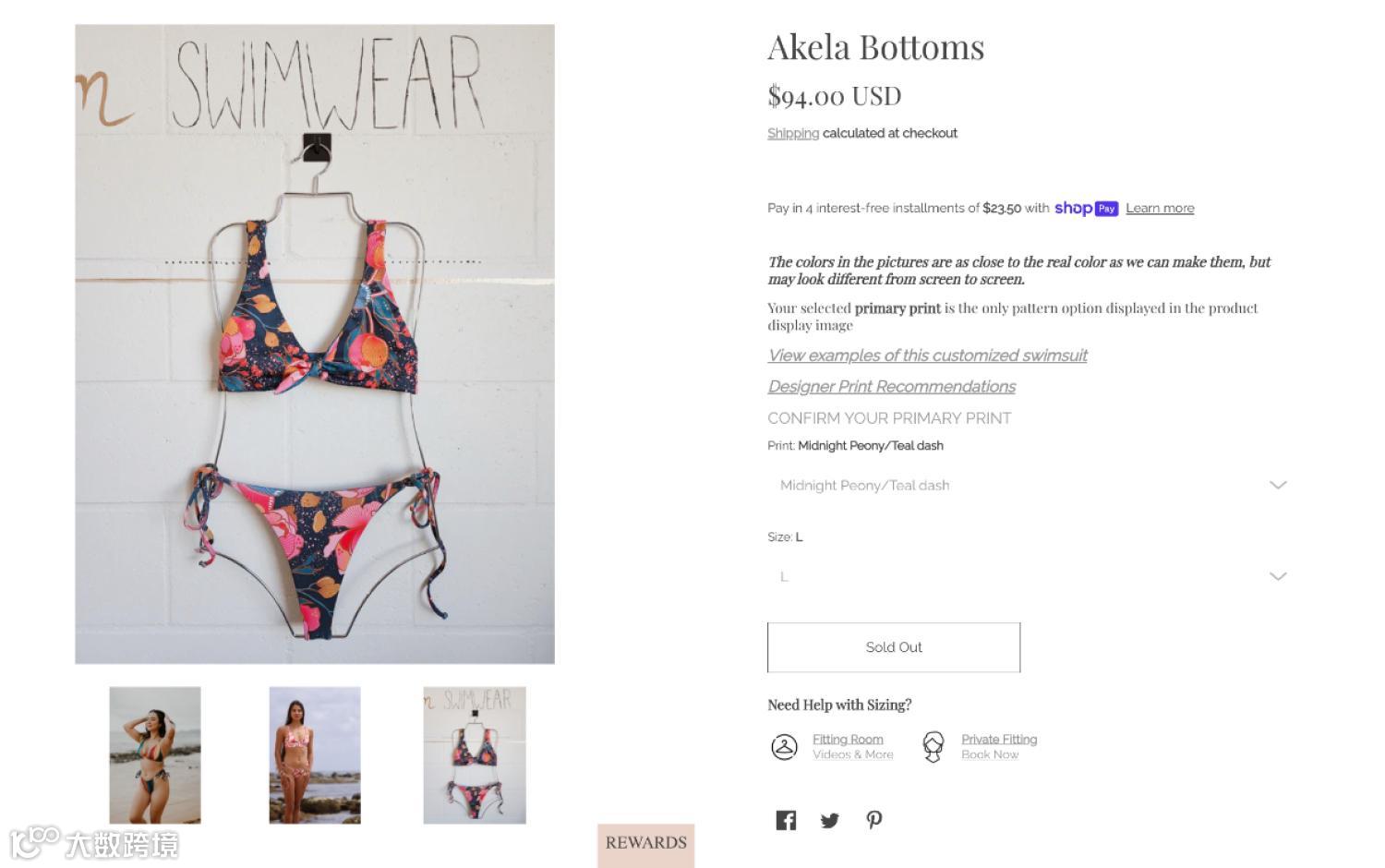
Task: Share product via Twitter bird icon
Action: tap(830, 820)
